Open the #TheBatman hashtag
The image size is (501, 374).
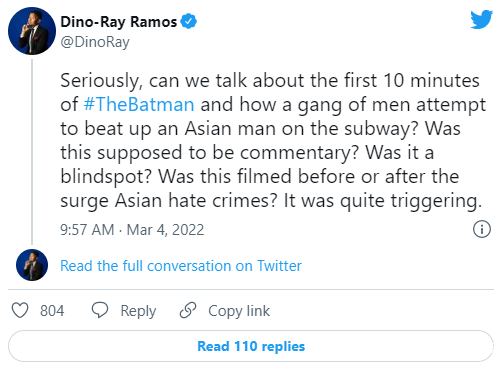click(139, 104)
